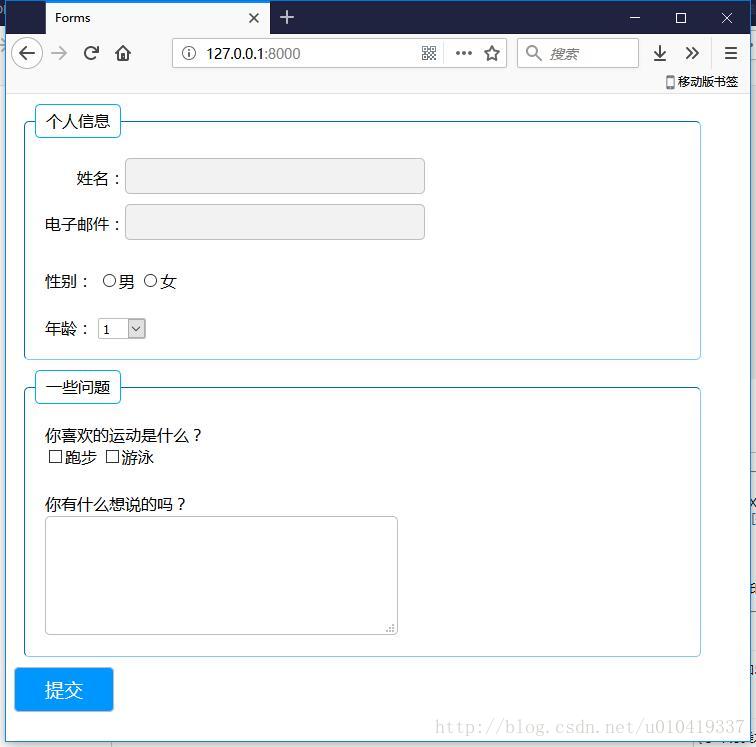Reload the current page
Screen dimensions: 756x747
(91, 53)
